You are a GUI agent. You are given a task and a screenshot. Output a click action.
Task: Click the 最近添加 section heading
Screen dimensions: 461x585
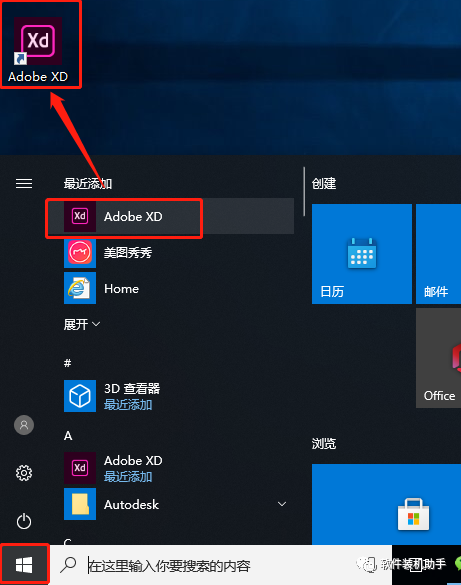coord(88,184)
